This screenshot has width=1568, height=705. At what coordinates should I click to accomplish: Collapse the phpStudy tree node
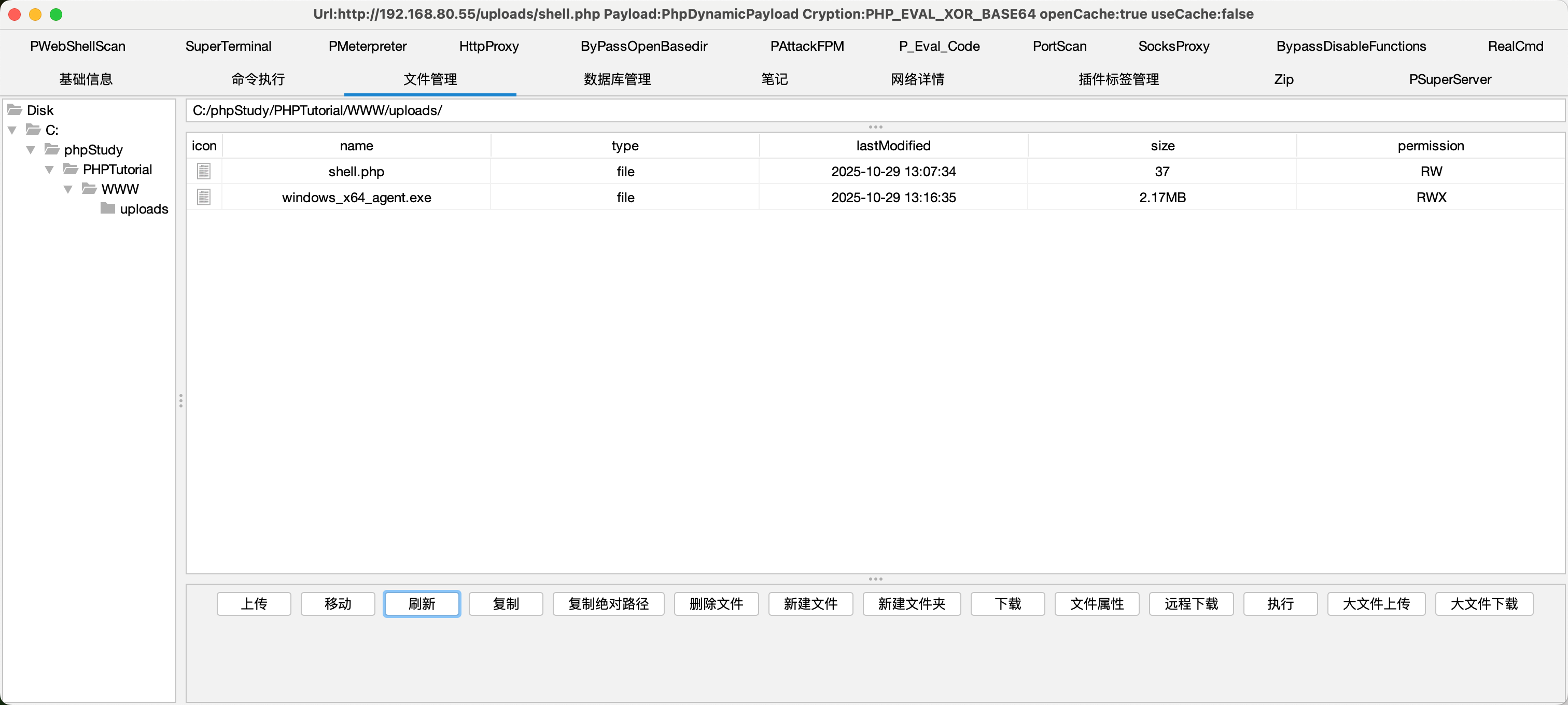31,150
